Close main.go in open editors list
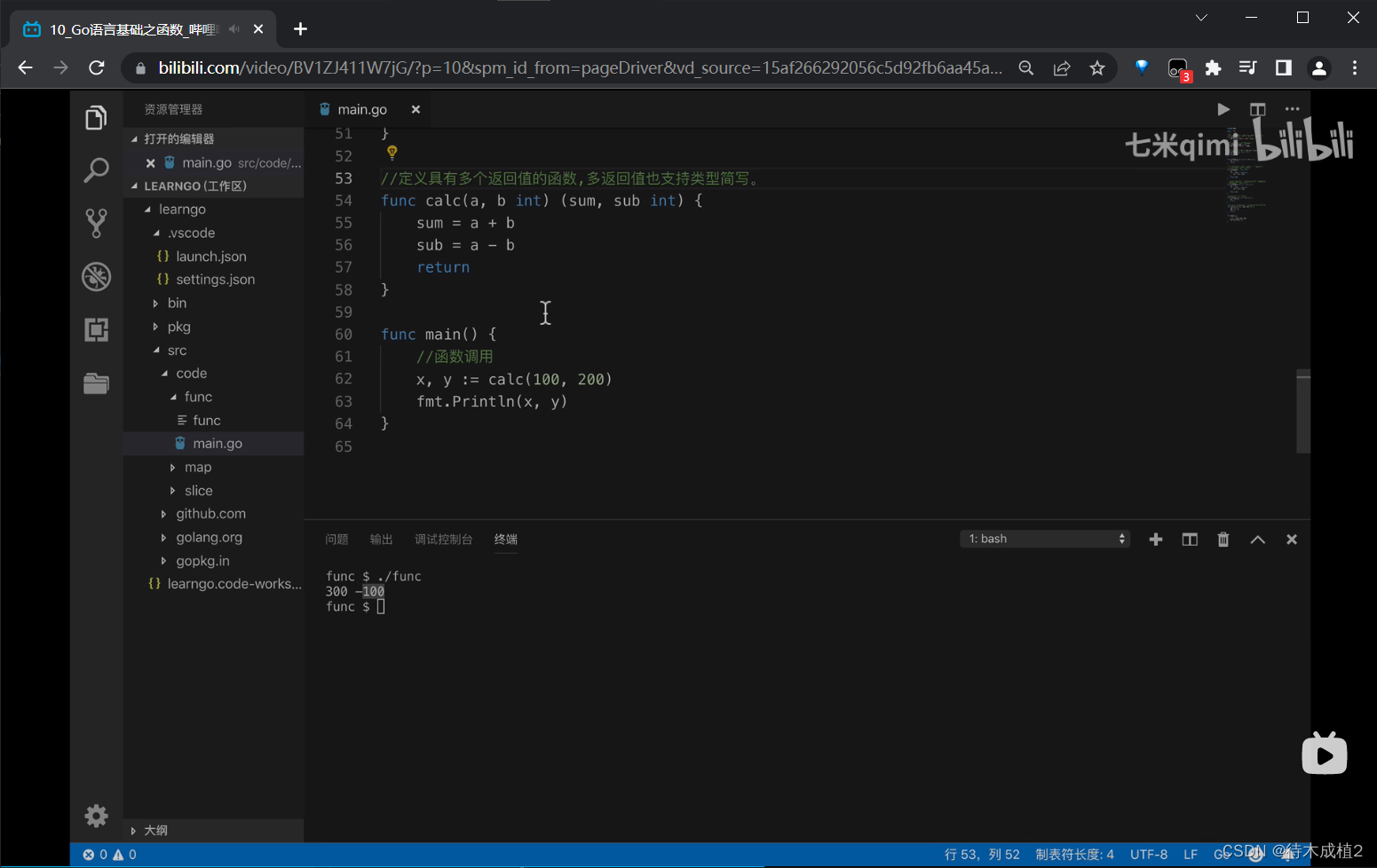The image size is (1377, 868). (150, 162)
